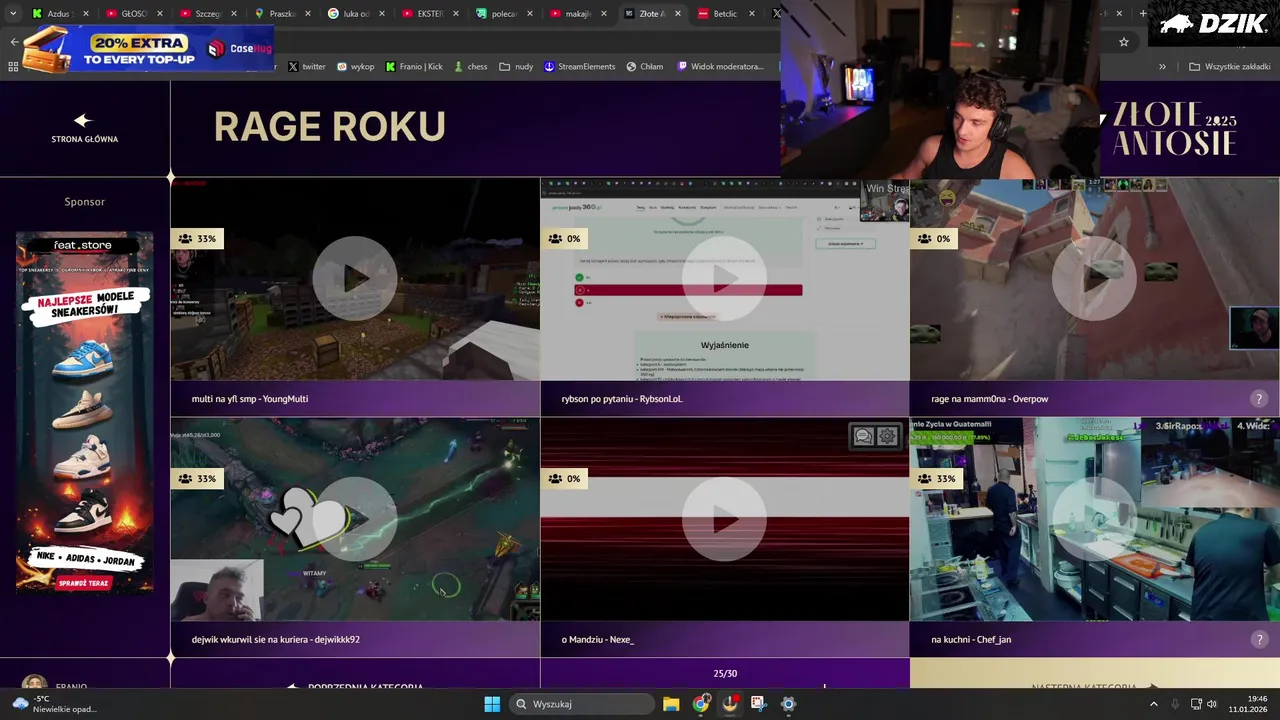Open the Windows Start menu
This screenshot has height=720, width=1280.
(x=492, y=704)
